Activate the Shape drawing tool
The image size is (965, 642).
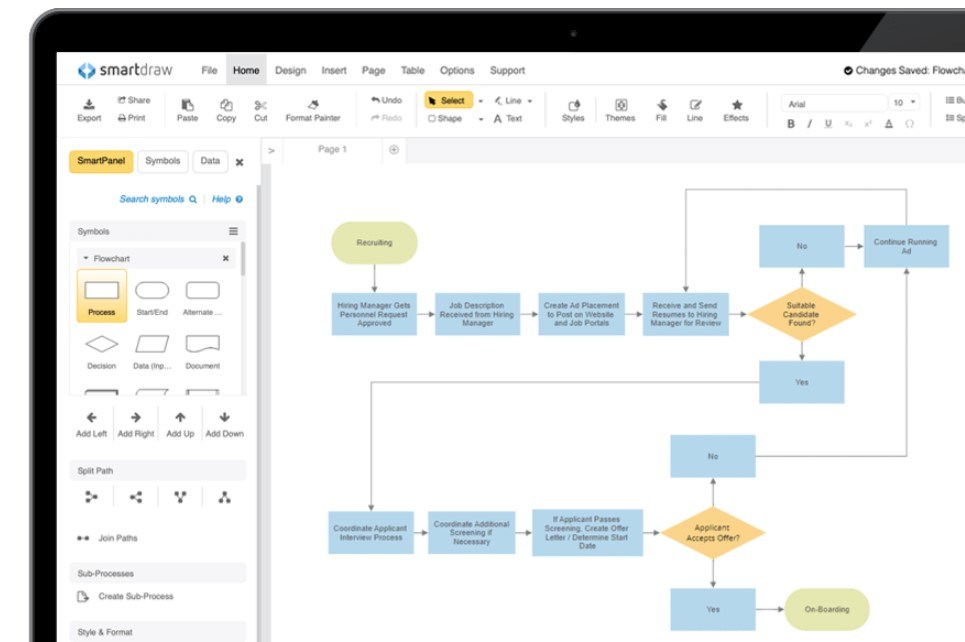pos(445,118)
